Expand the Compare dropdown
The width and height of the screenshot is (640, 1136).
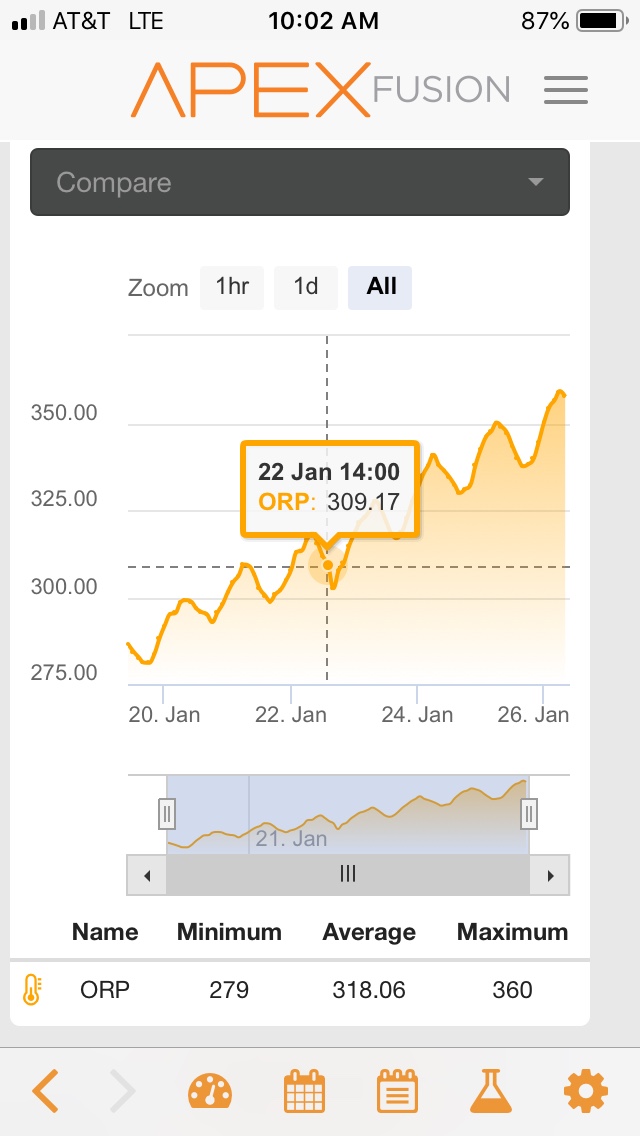[x=299, y=182]
